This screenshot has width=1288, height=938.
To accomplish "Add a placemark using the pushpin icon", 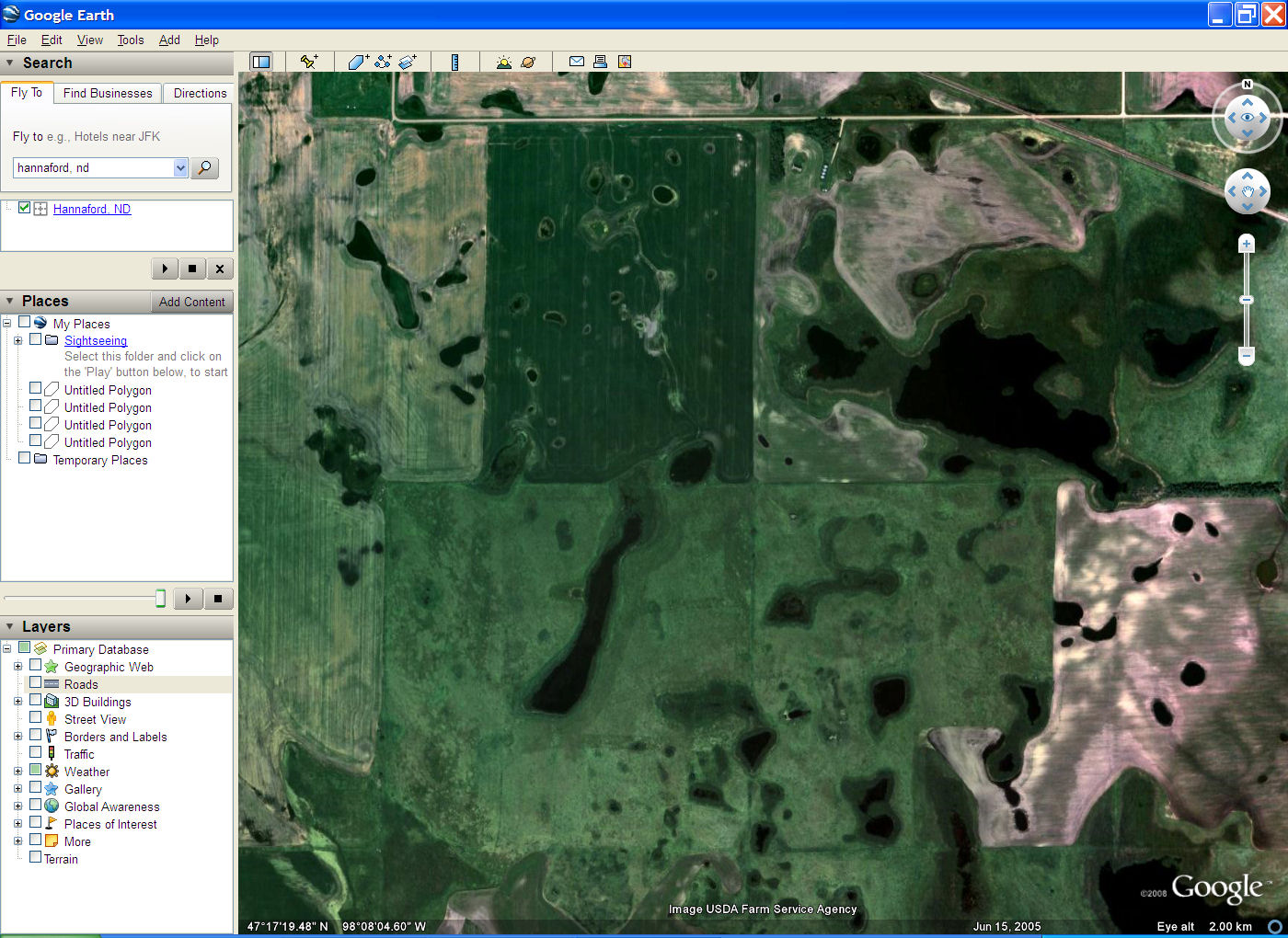I will [309, 62].
